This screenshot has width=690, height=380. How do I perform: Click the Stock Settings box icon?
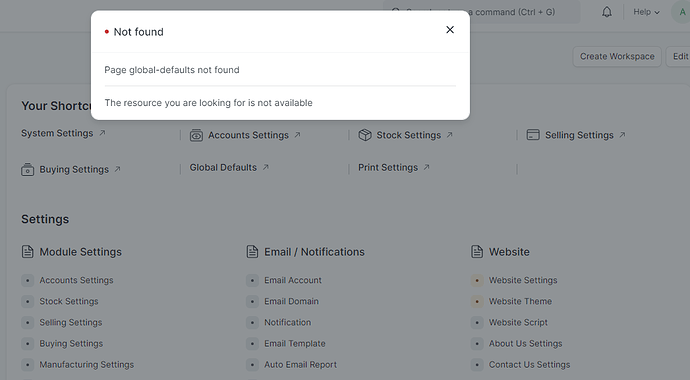[365, 135]
